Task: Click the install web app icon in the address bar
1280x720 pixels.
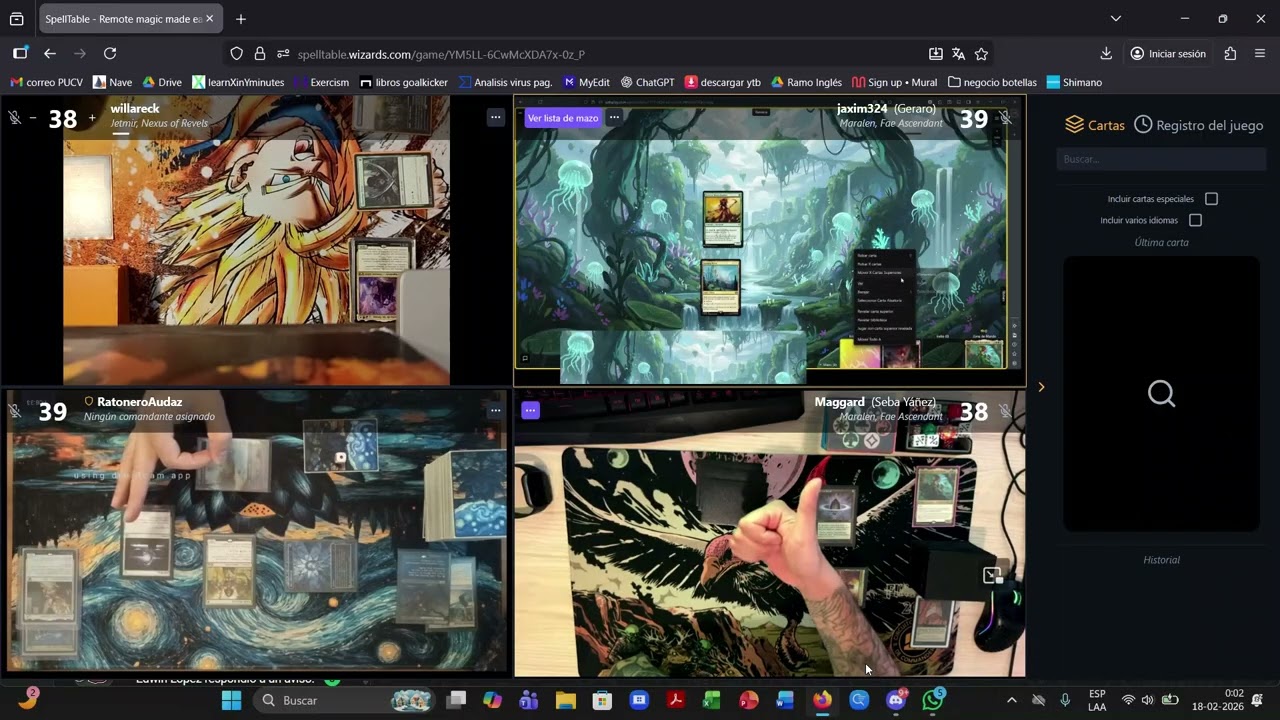Action: tap(936, 54)
